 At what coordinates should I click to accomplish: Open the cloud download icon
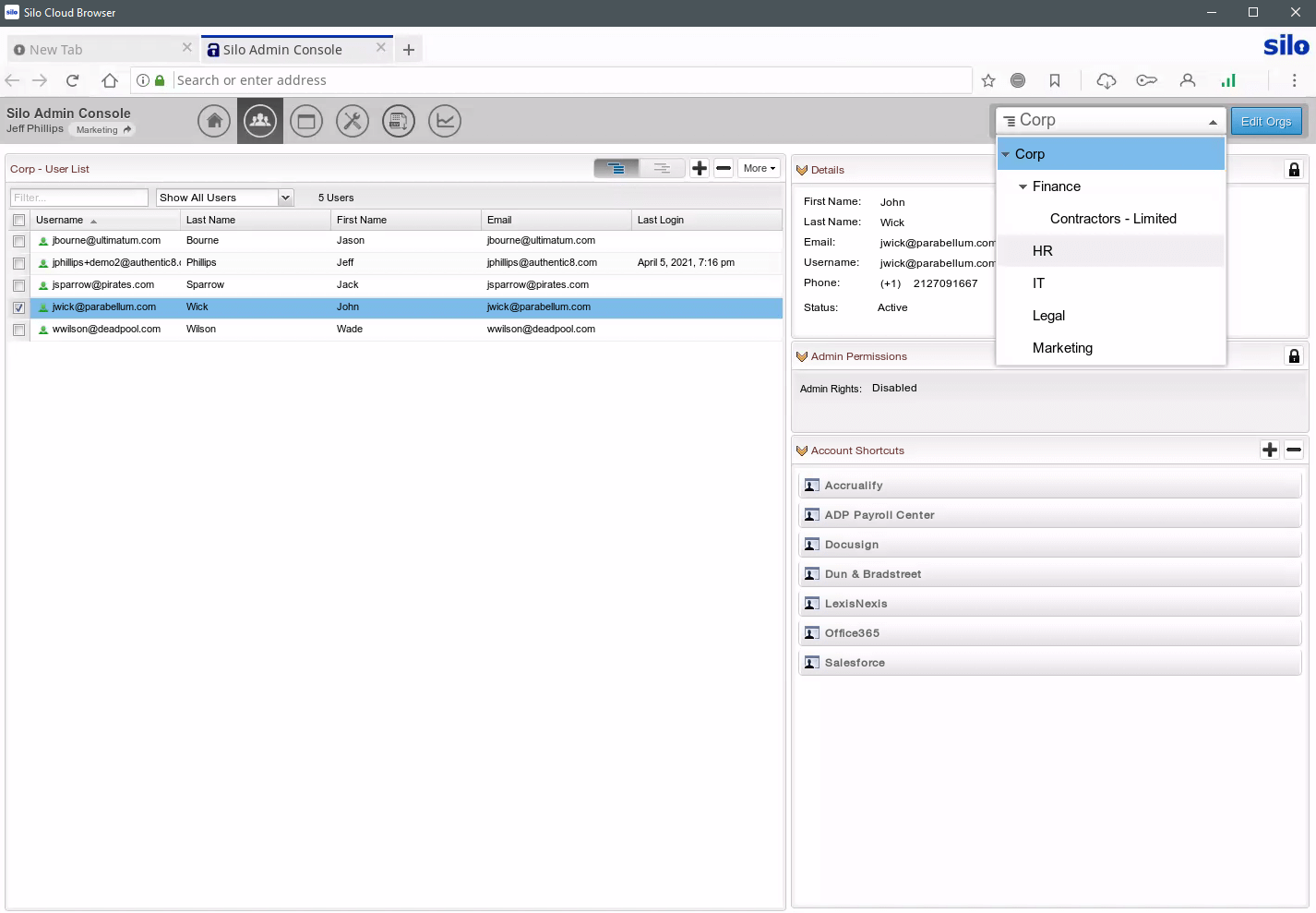pos(1107,80)
